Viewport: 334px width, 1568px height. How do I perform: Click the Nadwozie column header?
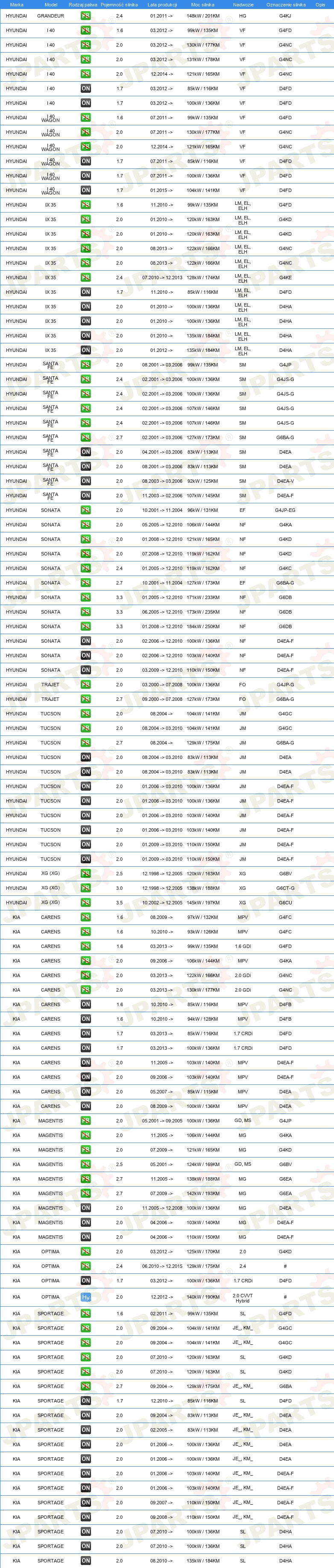click(243, 5)
